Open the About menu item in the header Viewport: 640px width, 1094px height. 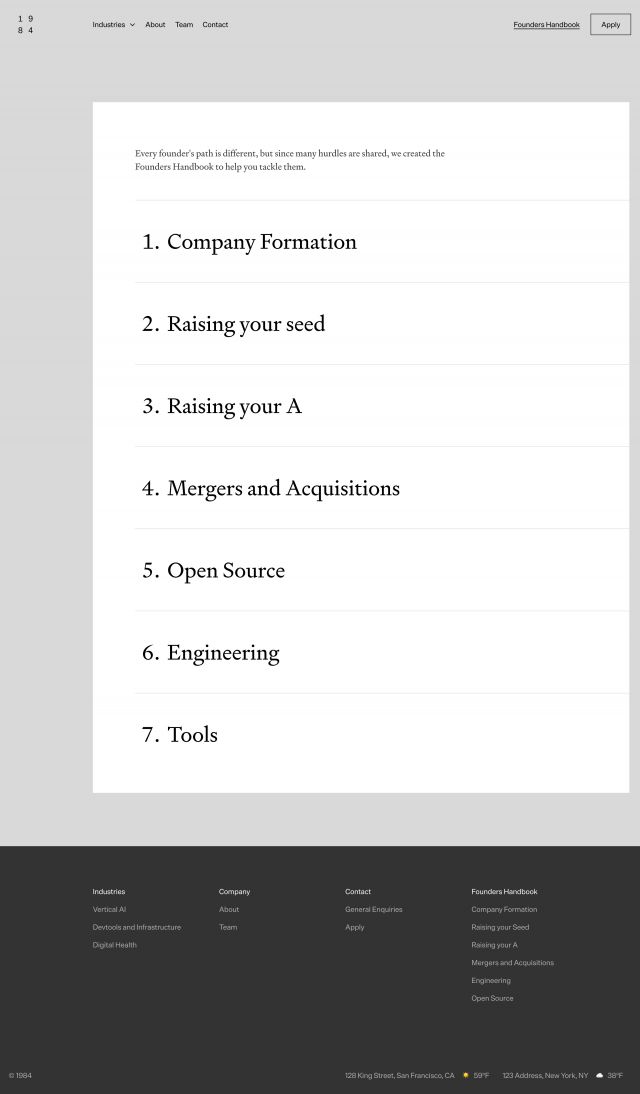pos(155,25)
